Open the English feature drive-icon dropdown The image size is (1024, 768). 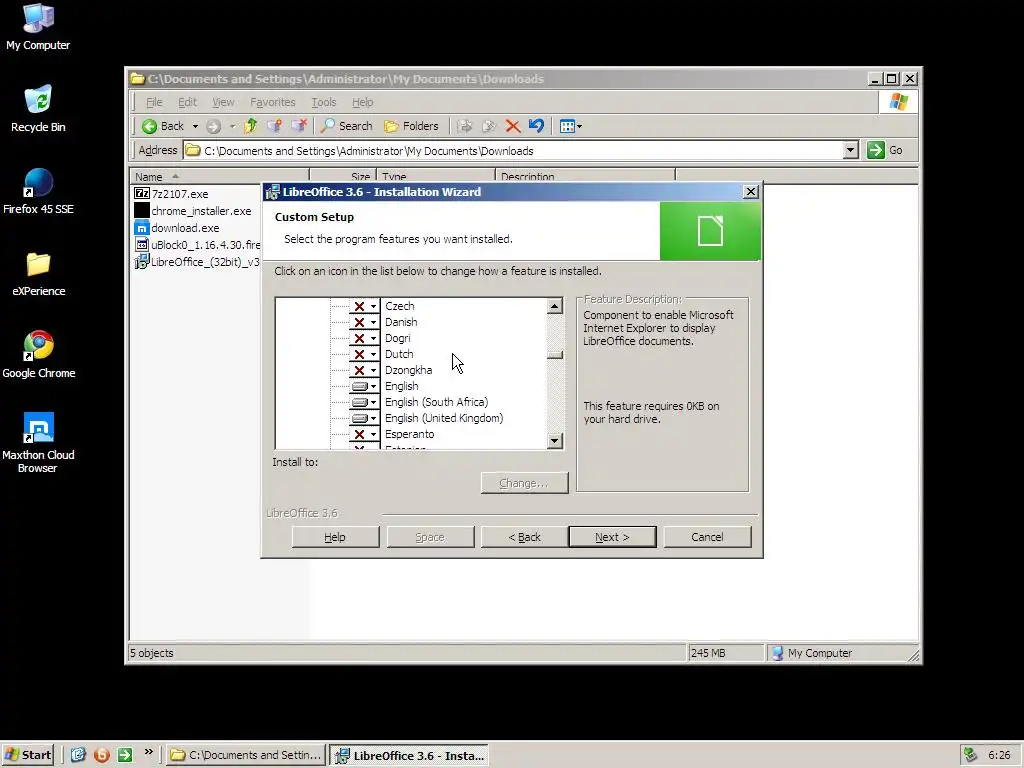(364, 386)
